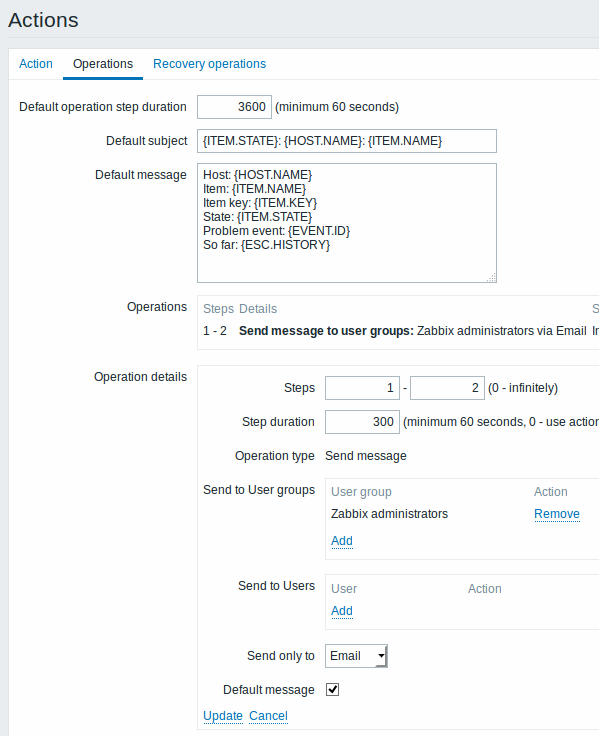Click the Step duration field showing 300
Image resolution: width=599 pixels, height=736 pixels.
click(362, 422)
